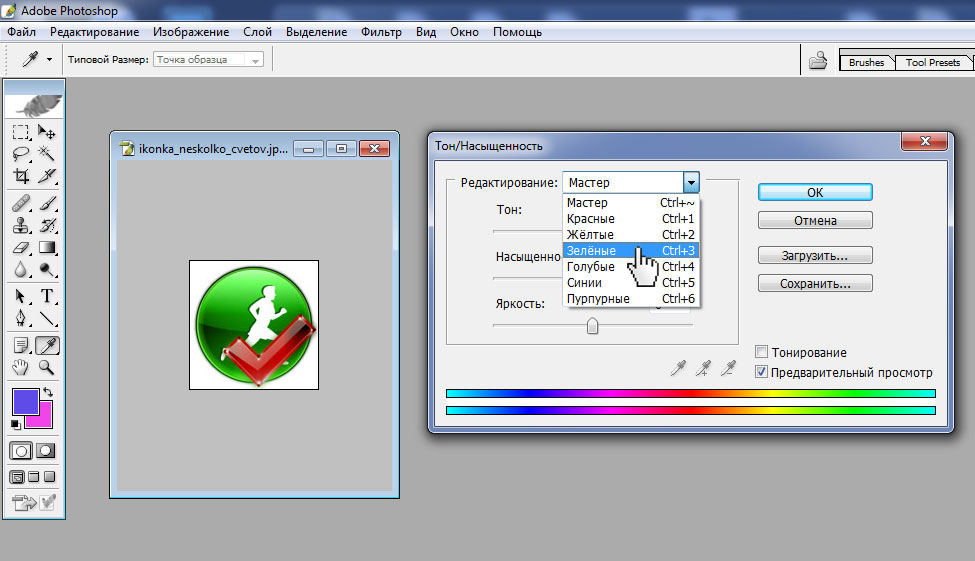This screenshot has height=561, width=975.
Task: Choose Голубые from the dropdown list
Action: [631, 267]
